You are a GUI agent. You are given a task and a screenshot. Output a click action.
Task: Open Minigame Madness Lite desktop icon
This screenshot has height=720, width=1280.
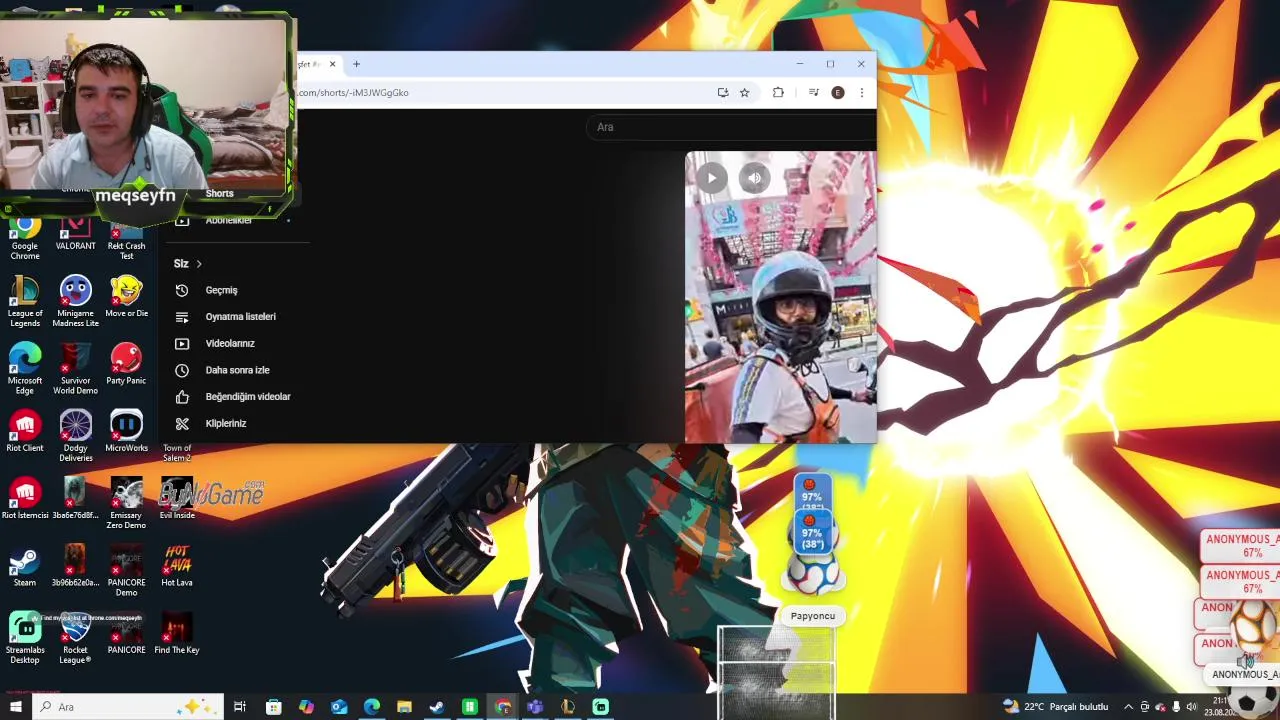76,302
